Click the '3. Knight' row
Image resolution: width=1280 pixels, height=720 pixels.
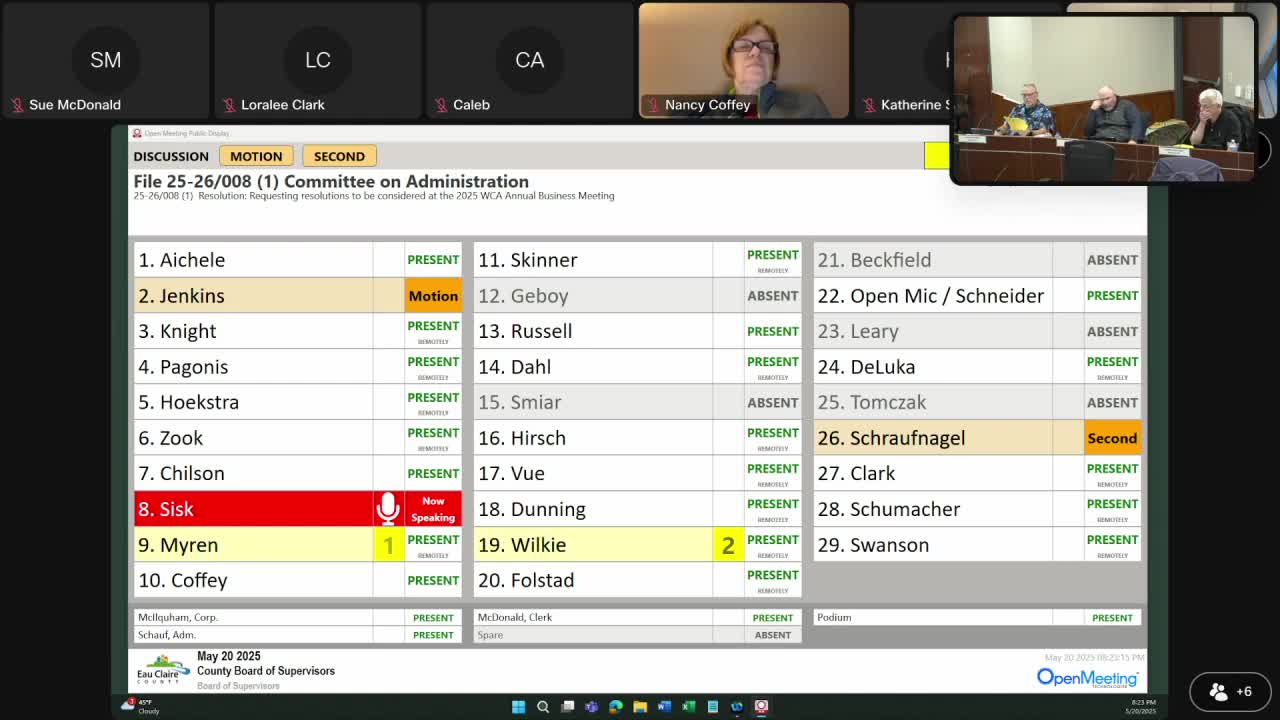(x=298, y=331)
